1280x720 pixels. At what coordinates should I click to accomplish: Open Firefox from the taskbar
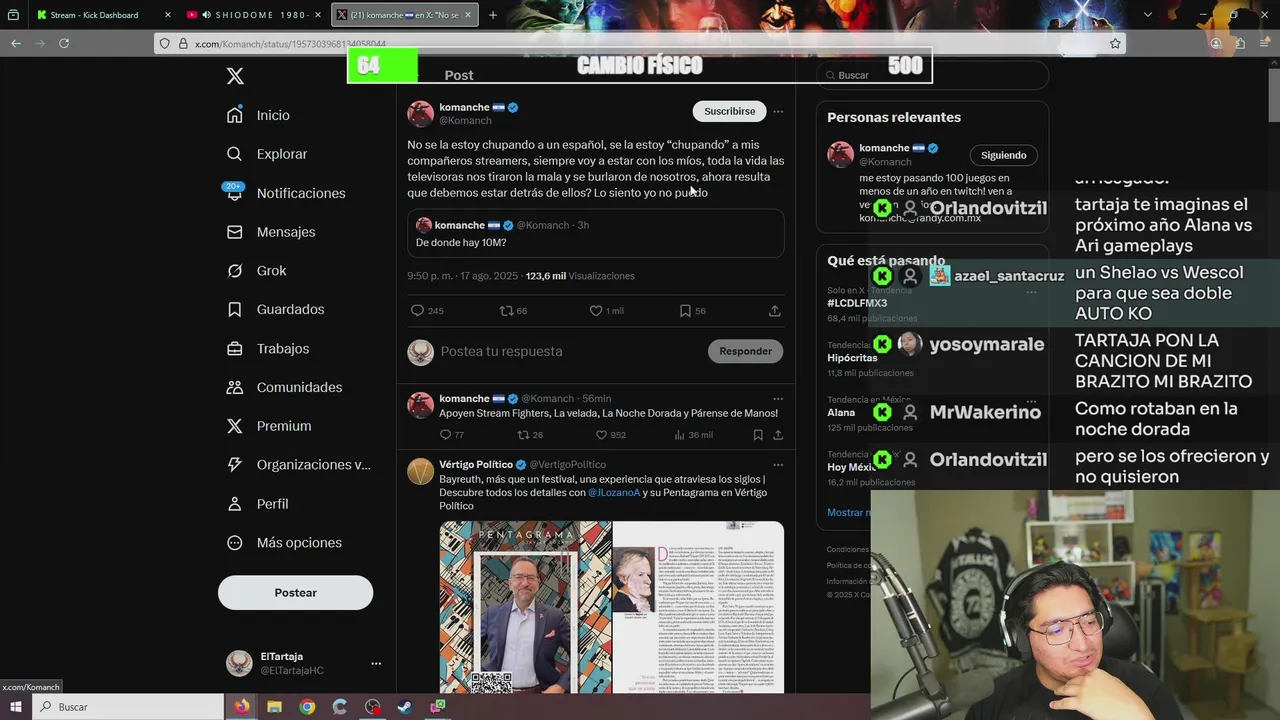[x=242, y=707]
